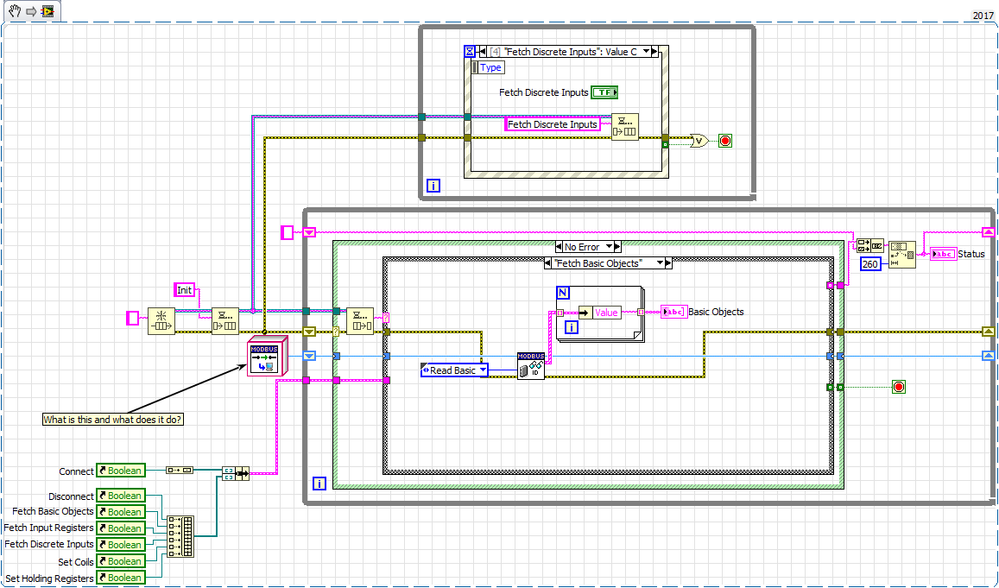Image resolution: width=999 pixels, height=588 pixels.
Task: Click the Fetch Discrete Inputs string constant
Action: [x=553, y=124]
